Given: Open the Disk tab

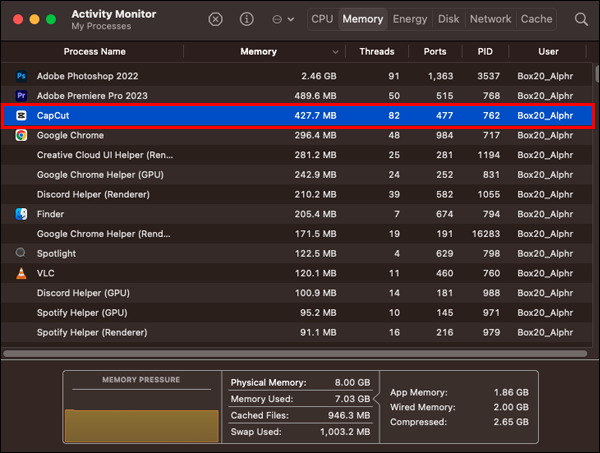Looking at the screenshot, I should coord(448,19).
